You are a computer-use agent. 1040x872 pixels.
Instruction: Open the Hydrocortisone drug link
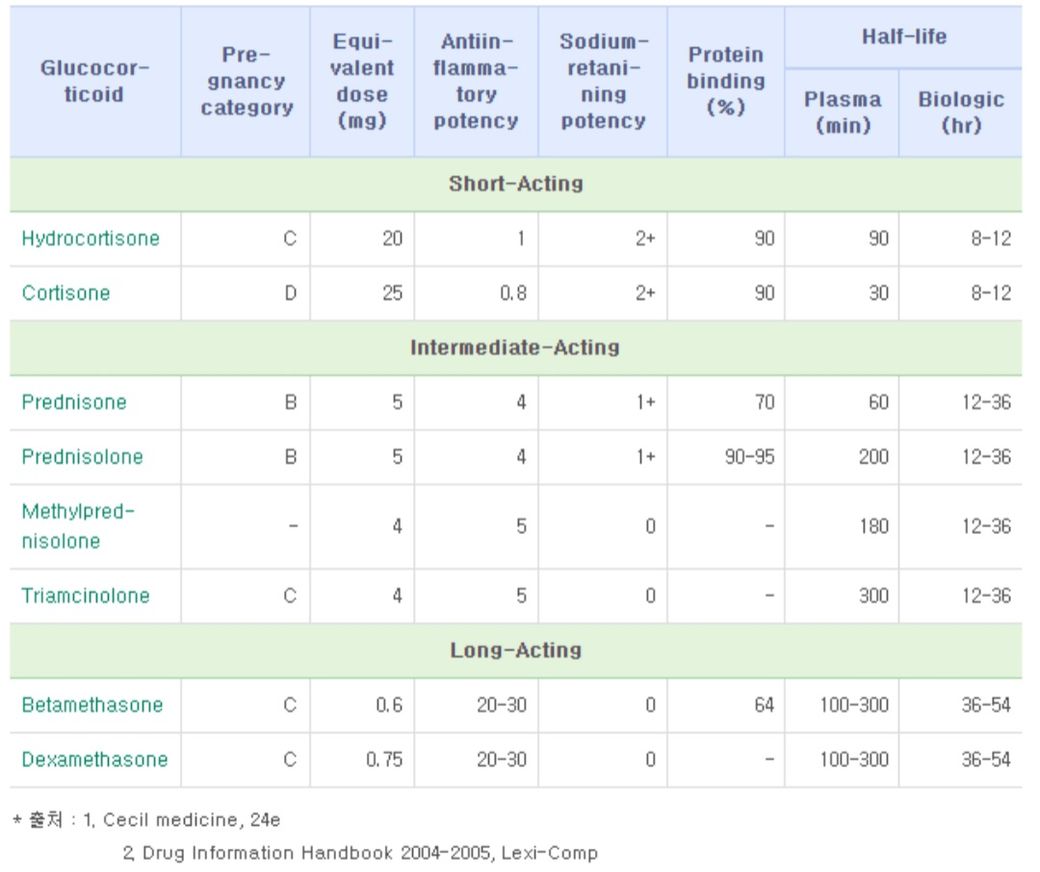(x=90, y=239)
